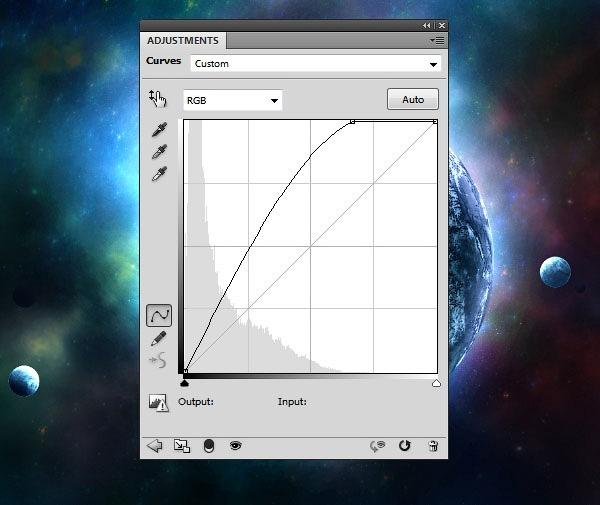Reset adjustment to defaults icon
The height and width of the screenshot is (505, 600).
(x=404, y=446)
